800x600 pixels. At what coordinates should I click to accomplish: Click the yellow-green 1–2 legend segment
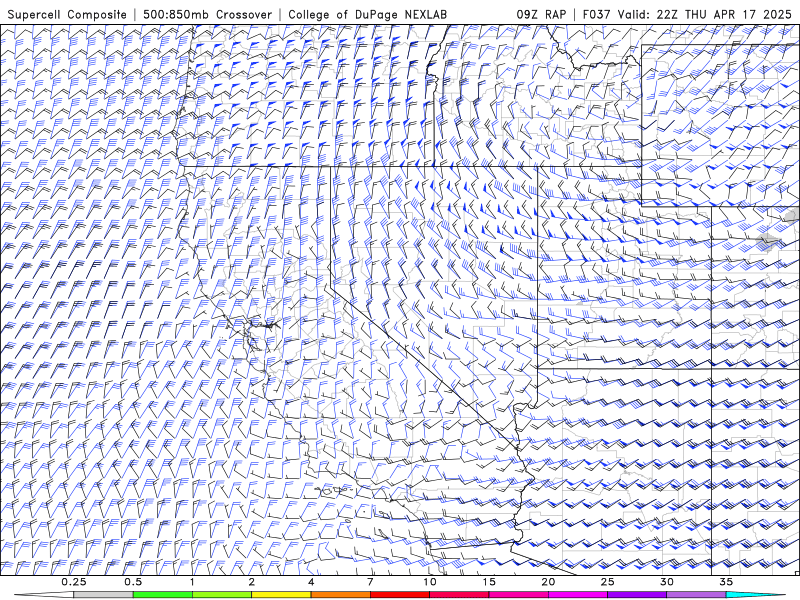pos(222,595)
